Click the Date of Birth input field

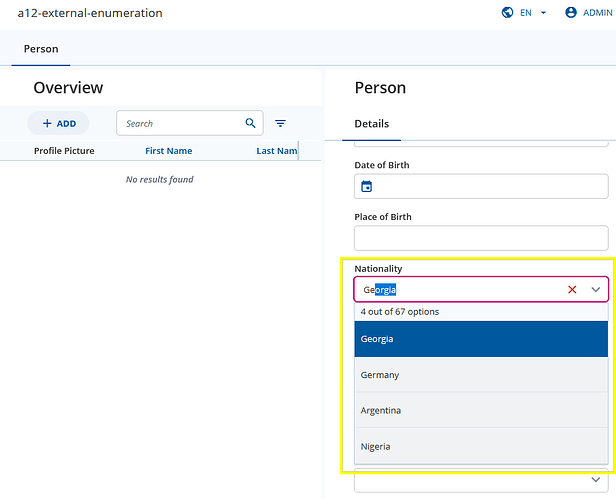click(481, 186)
